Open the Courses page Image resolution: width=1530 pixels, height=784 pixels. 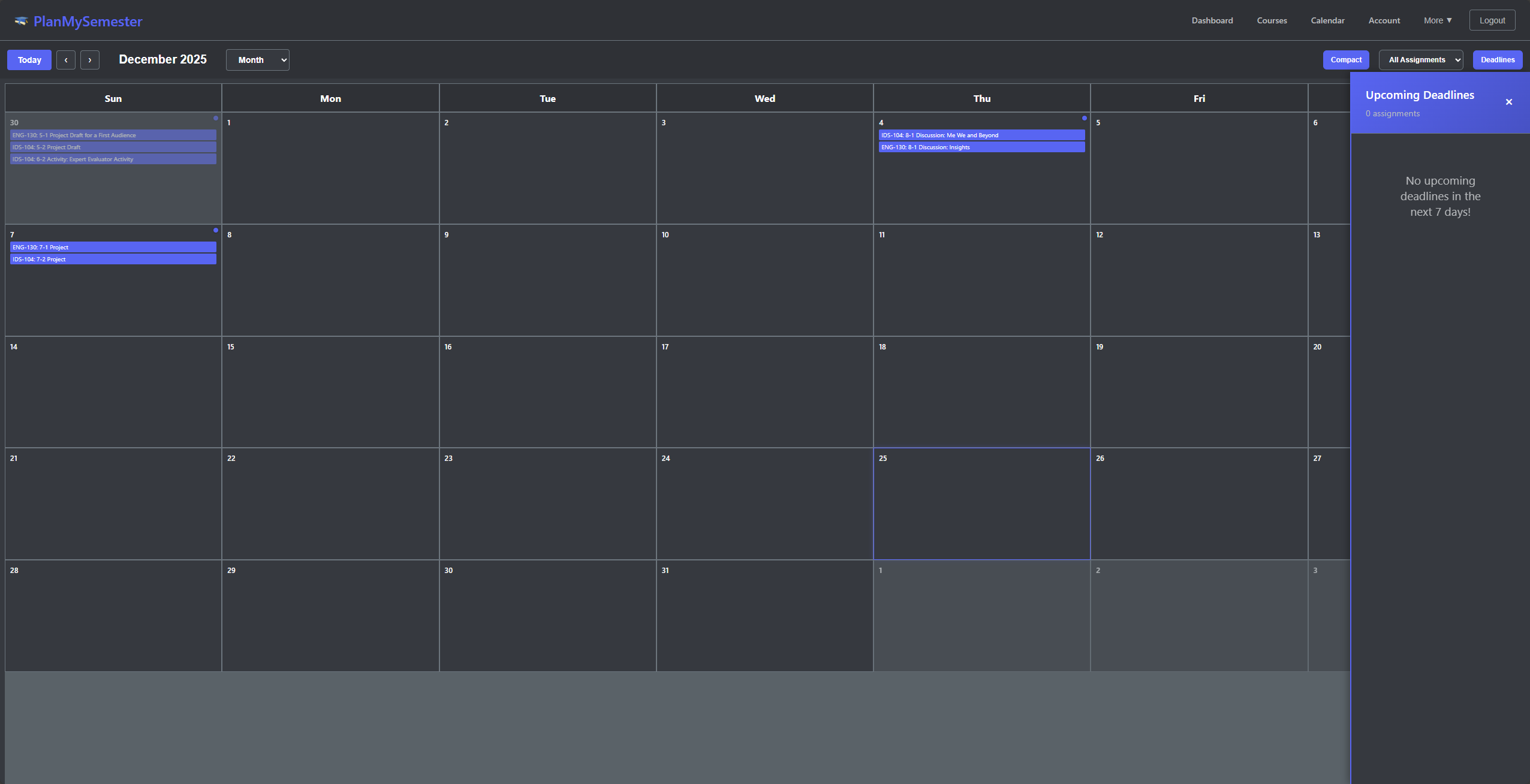coord(1272,20)
